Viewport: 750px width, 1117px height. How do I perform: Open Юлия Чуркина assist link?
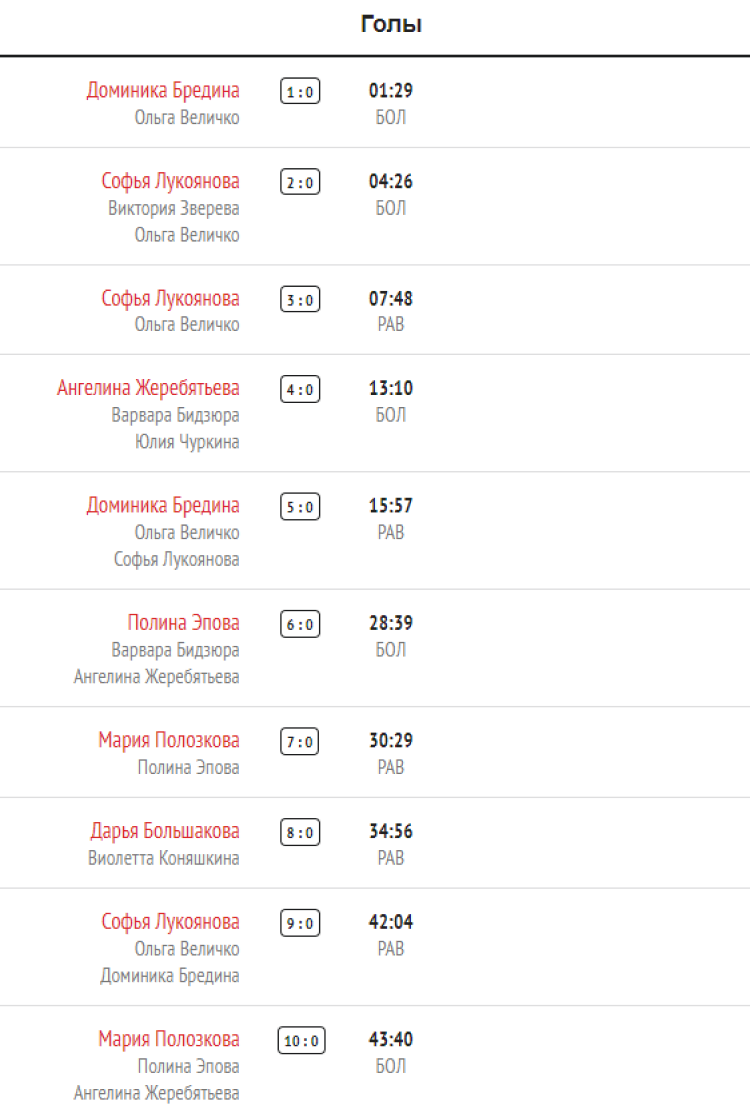[187, 442]
